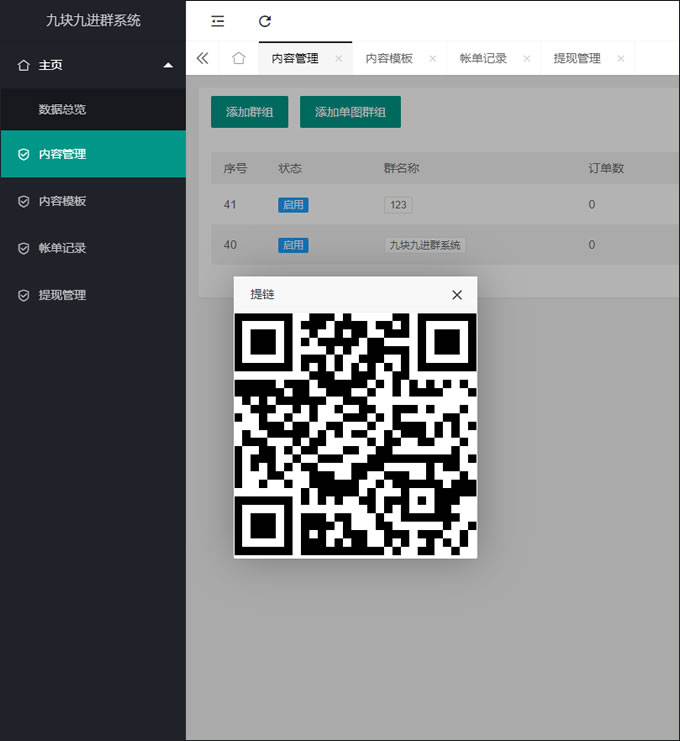Click the 提链 dialog title

(x=262, y=294)
